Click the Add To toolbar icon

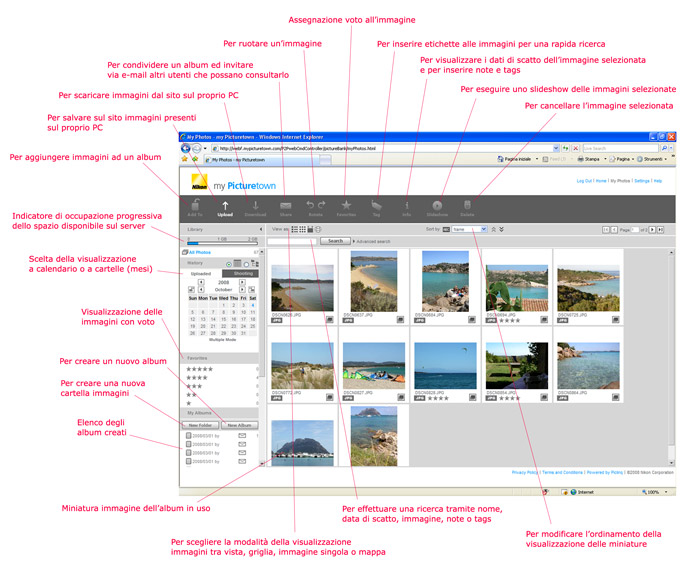[x=195, y=207]
